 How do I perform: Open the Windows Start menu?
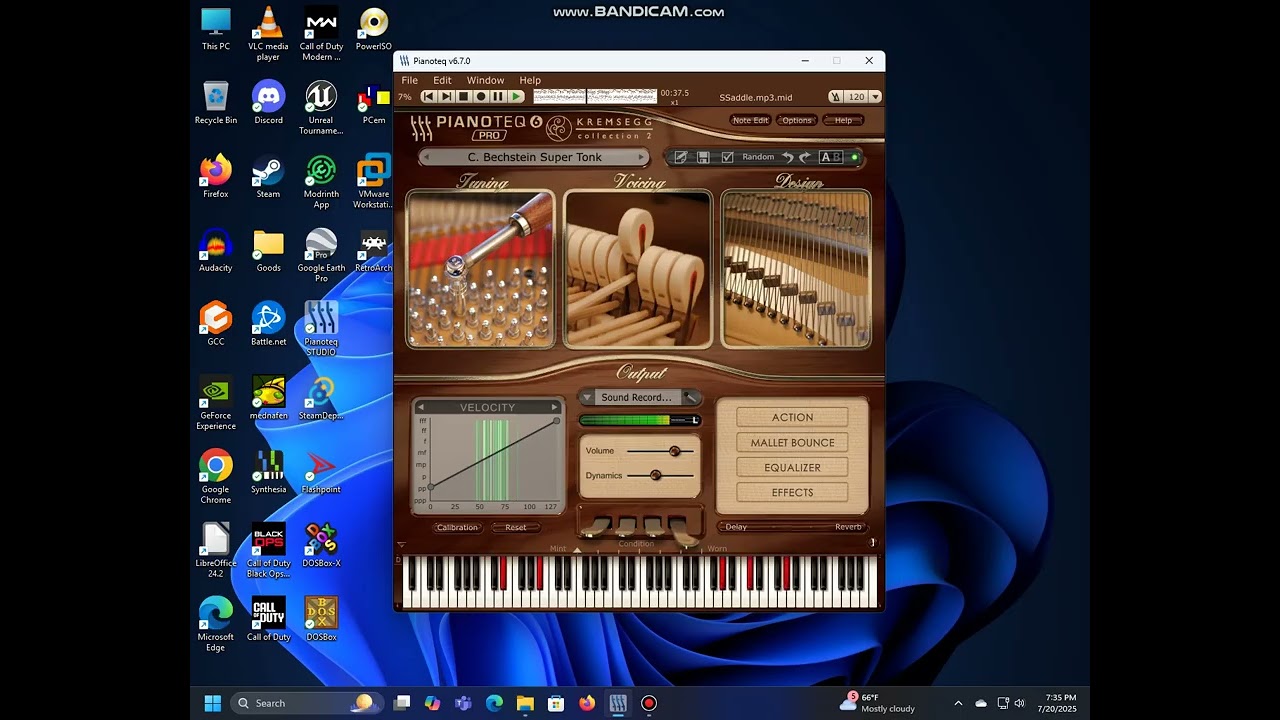click(213, 703)
